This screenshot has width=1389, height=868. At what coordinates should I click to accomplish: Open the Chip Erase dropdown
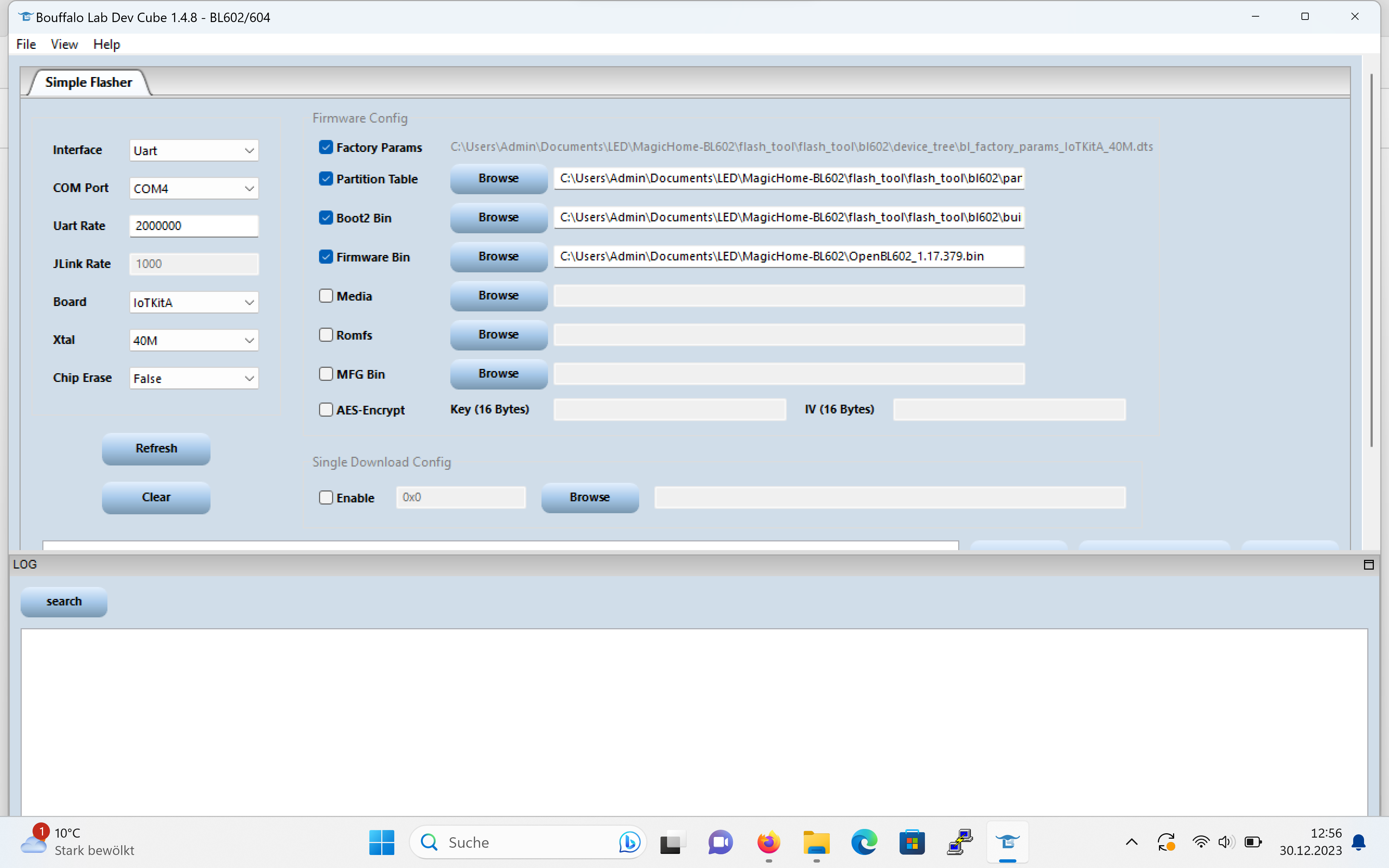[194, 378]
